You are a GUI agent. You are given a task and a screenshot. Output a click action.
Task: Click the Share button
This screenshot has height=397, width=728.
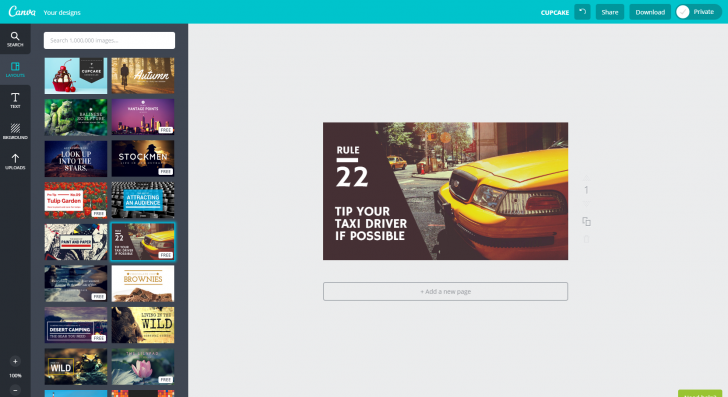point(610,12)
